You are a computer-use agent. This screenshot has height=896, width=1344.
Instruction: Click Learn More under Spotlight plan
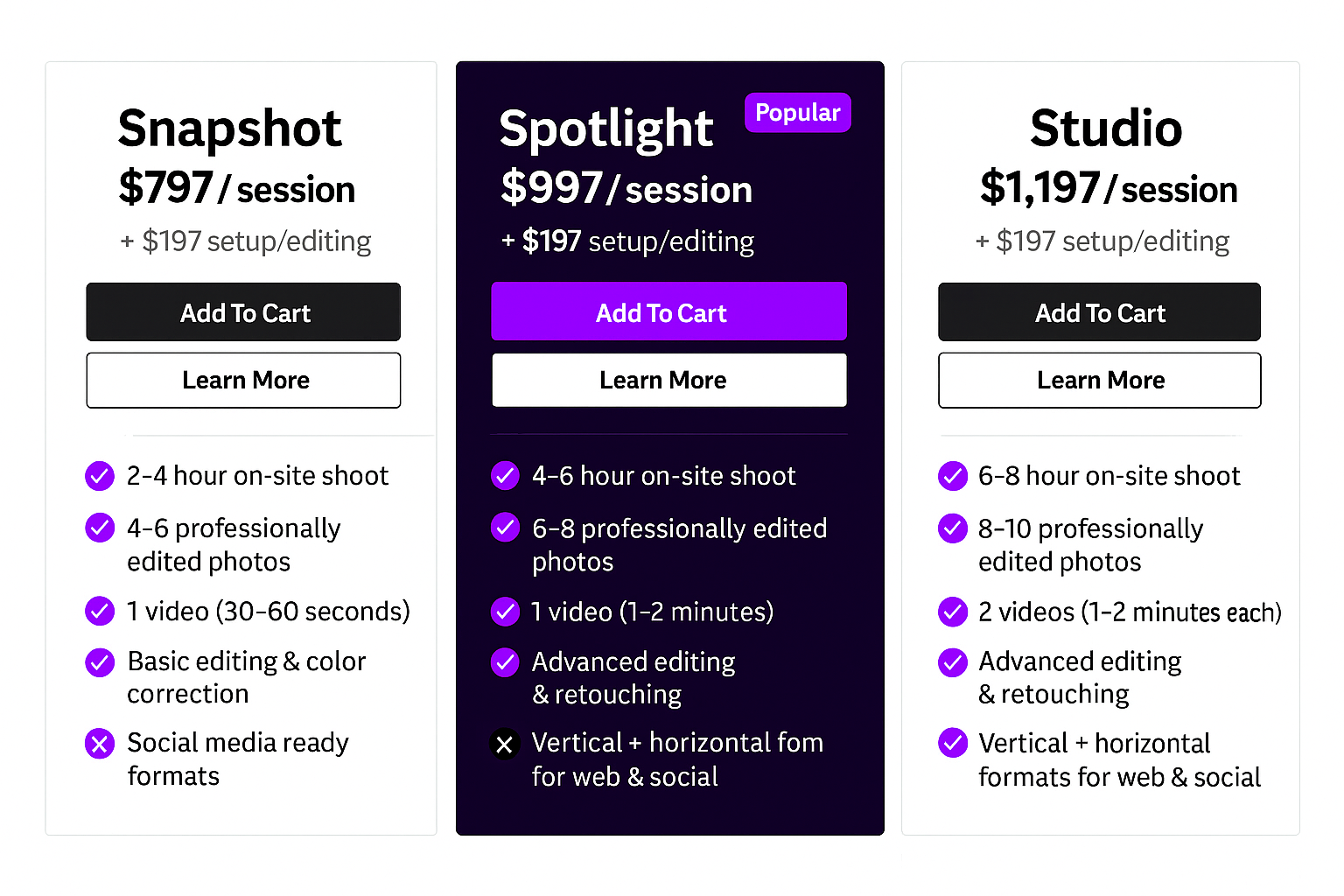(x=668, y=381)
